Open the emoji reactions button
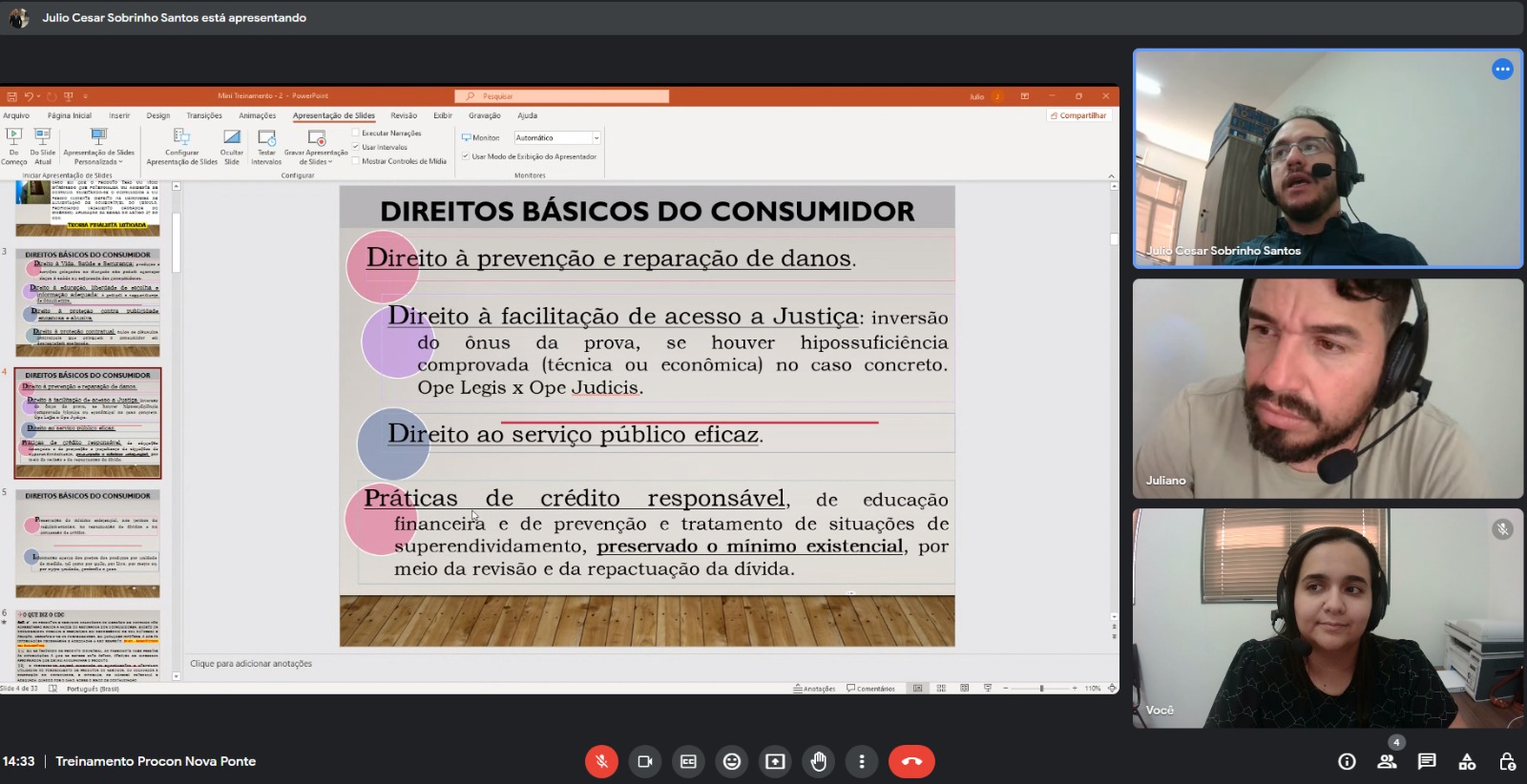This screenshot has height=784, width=1527. click(x=732, y=761)
